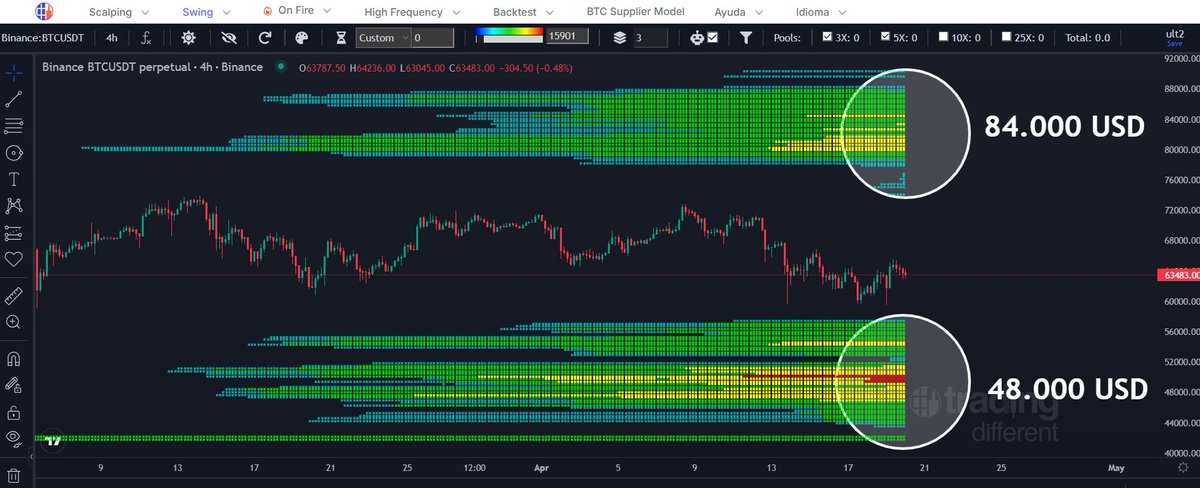
Task: Toggle the magnet snap mode
Action: point(14,358)
